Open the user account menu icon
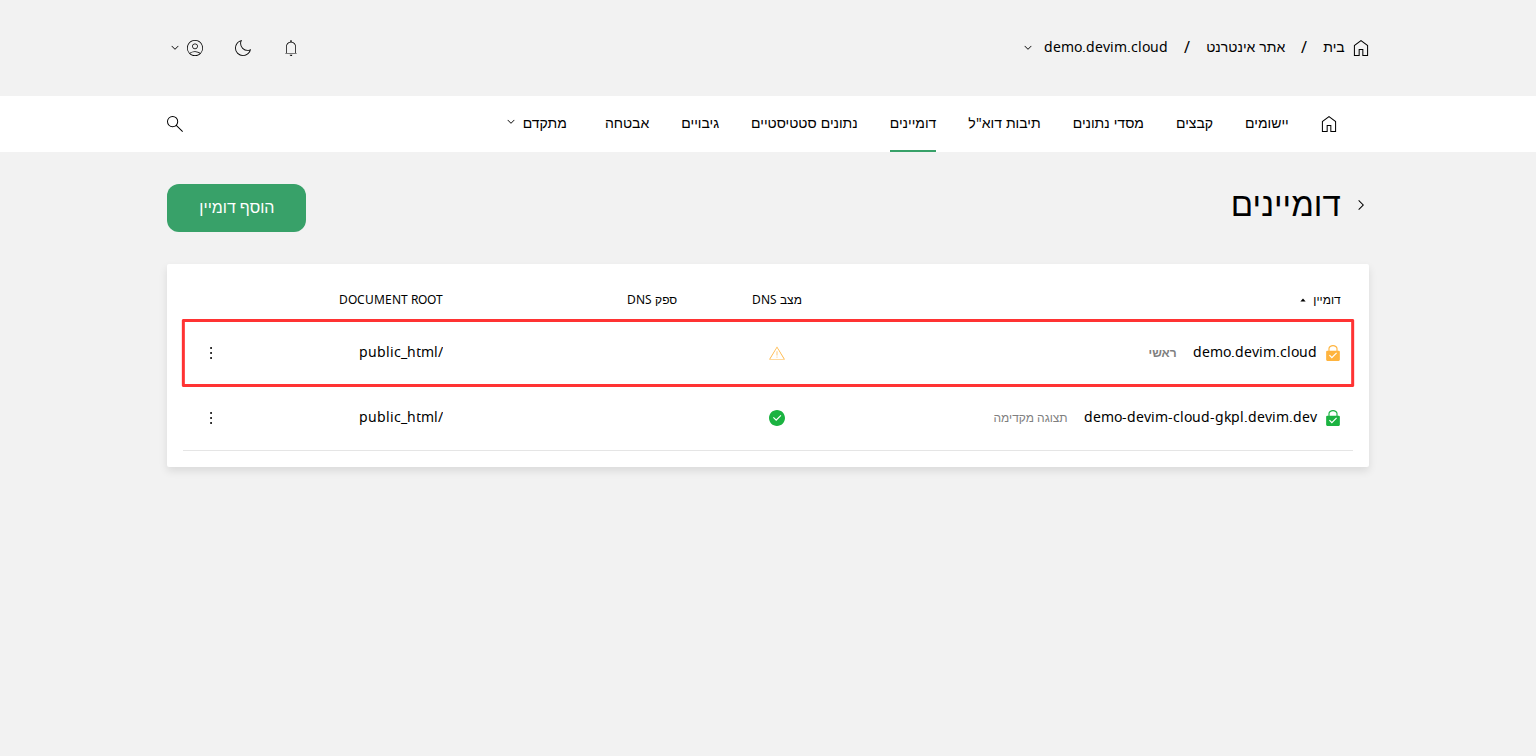 [195, 48]
